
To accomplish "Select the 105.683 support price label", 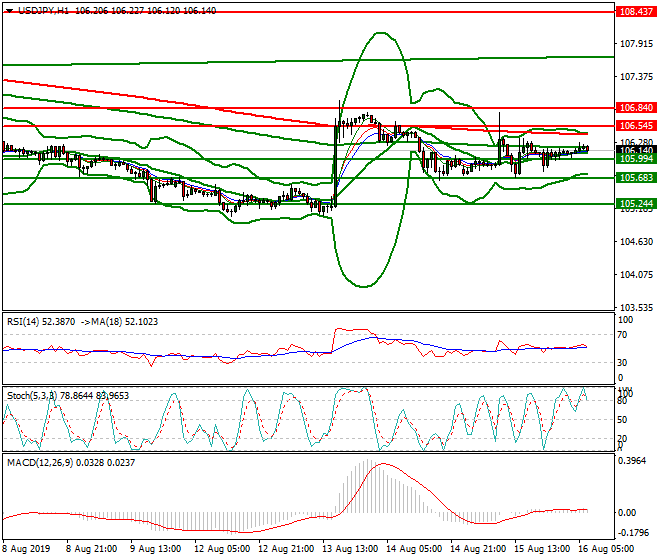I will click(636, 178).
